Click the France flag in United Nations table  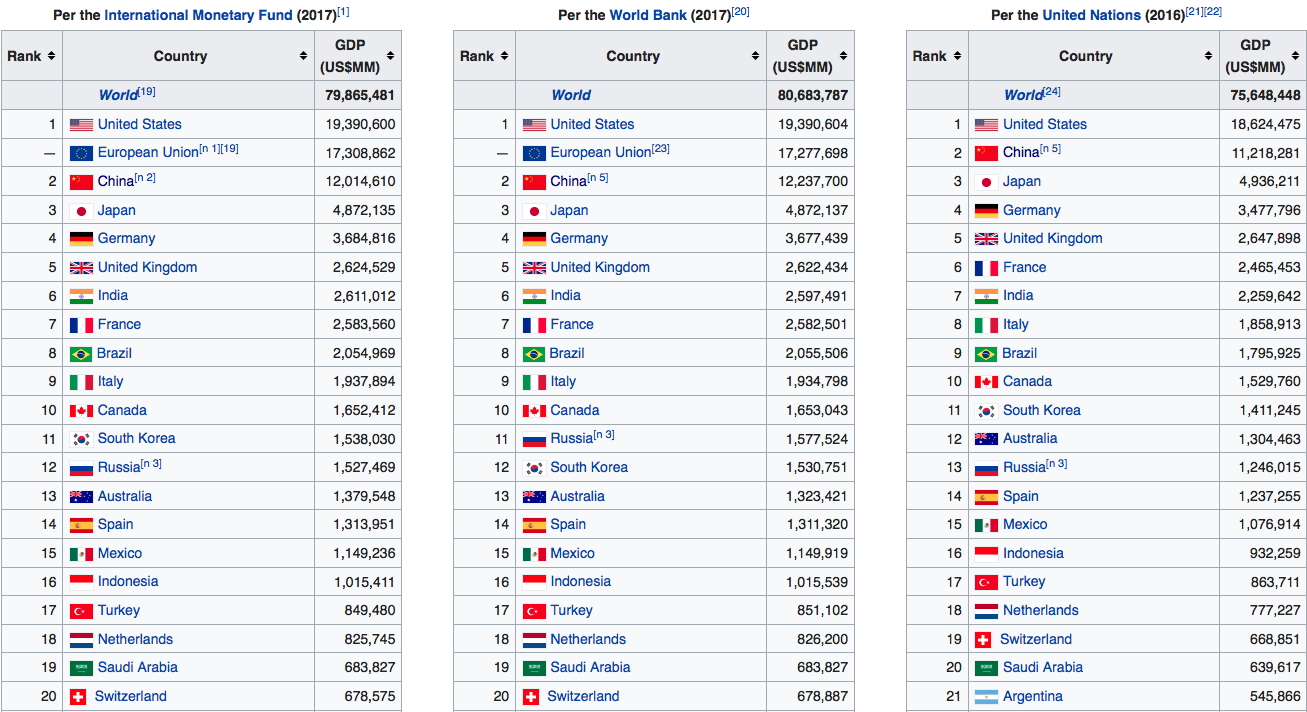click(x=986, y=268)
